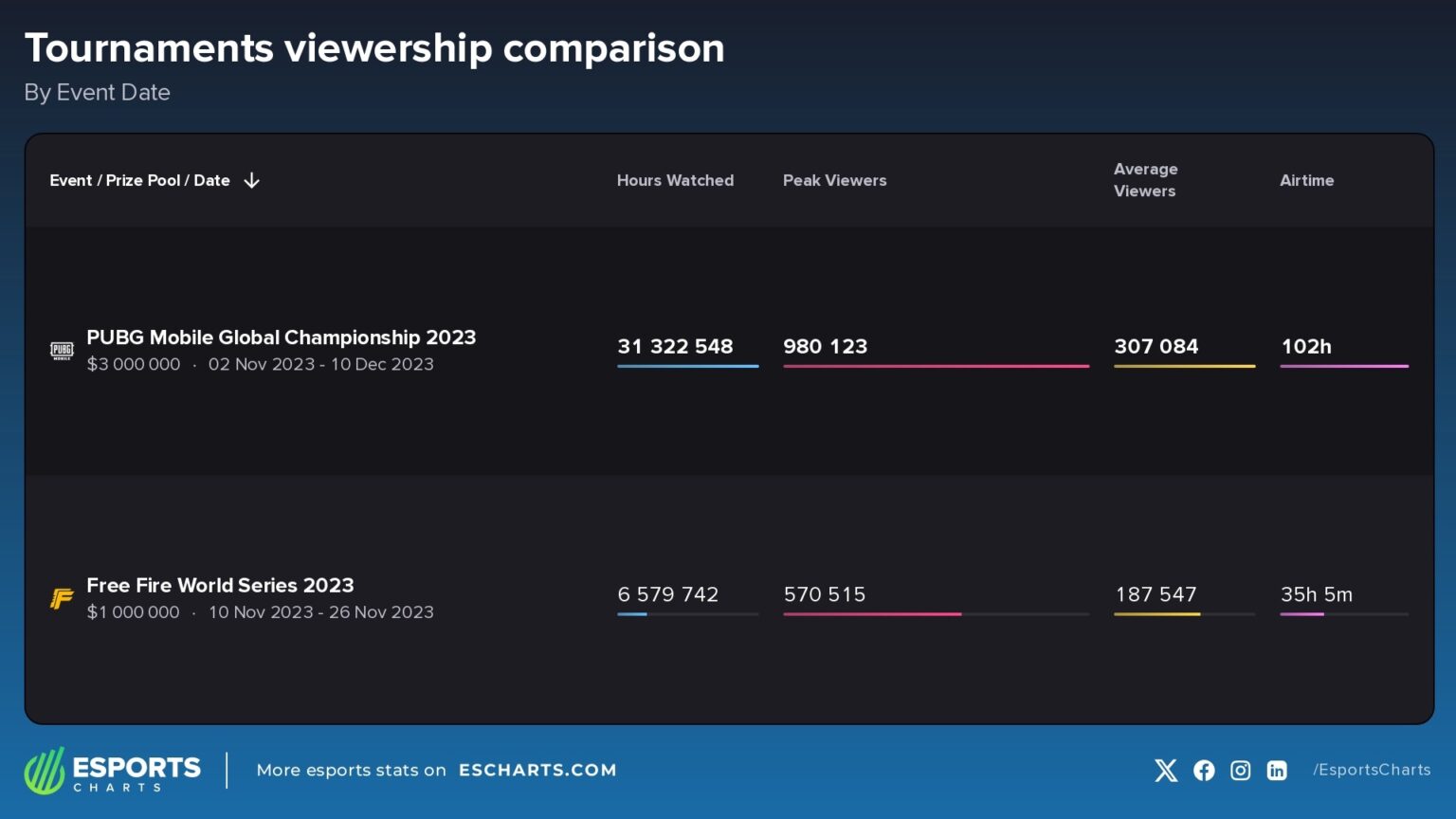Sort by Event / Prize Pool / Date header
The width and height of the screenshot is (1456, 819).
point(140,180)
